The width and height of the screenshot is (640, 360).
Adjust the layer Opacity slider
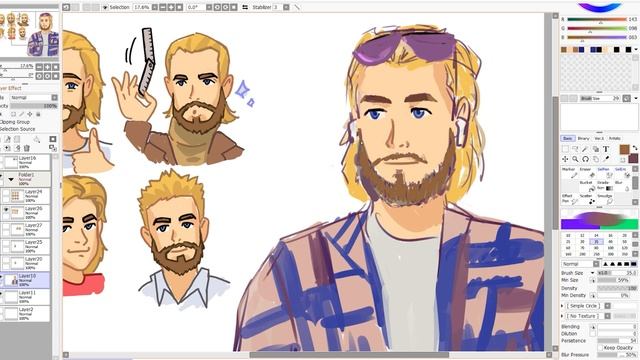(34, 106)
